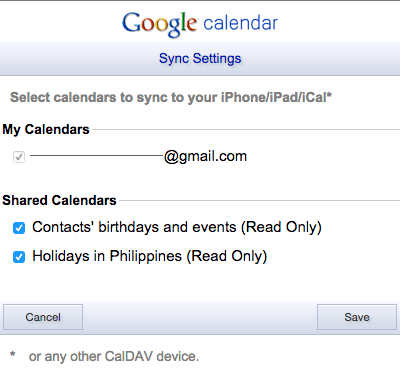Click the "Select calendars to sync" instruction text
The width and height of the screenshot is (400, 374).
point(171,98)
